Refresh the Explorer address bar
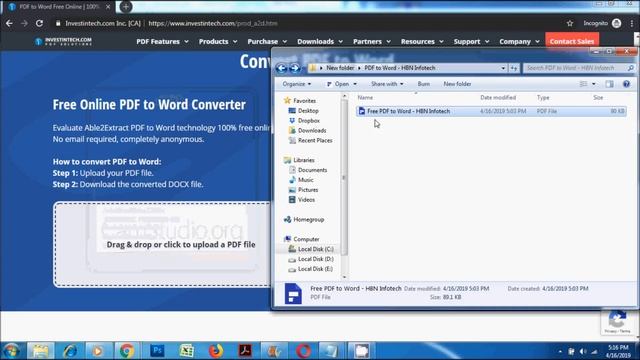This screenshot has height=360, width=640. (x=513, y=68)
